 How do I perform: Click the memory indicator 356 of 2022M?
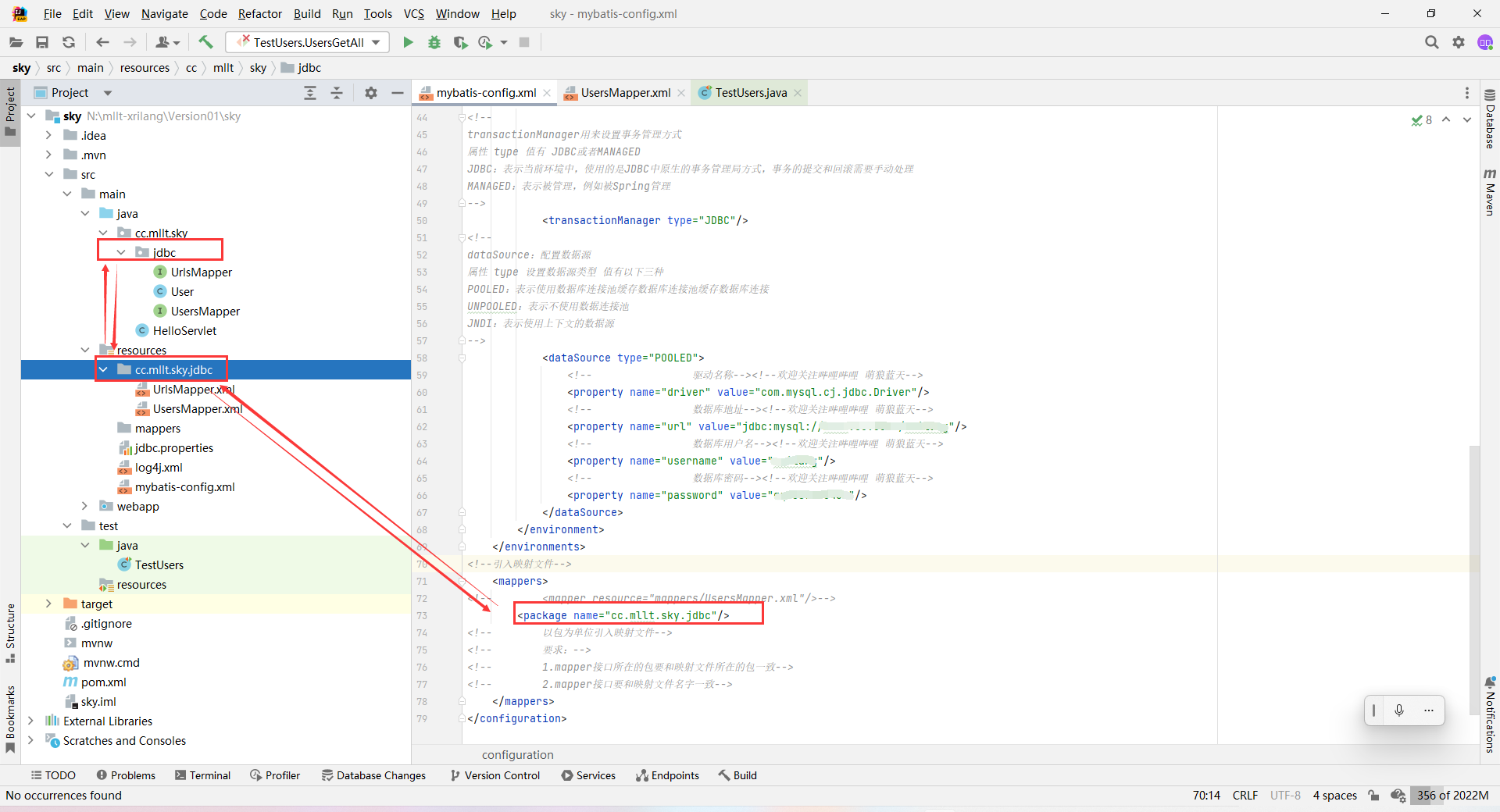[1452, 796]
